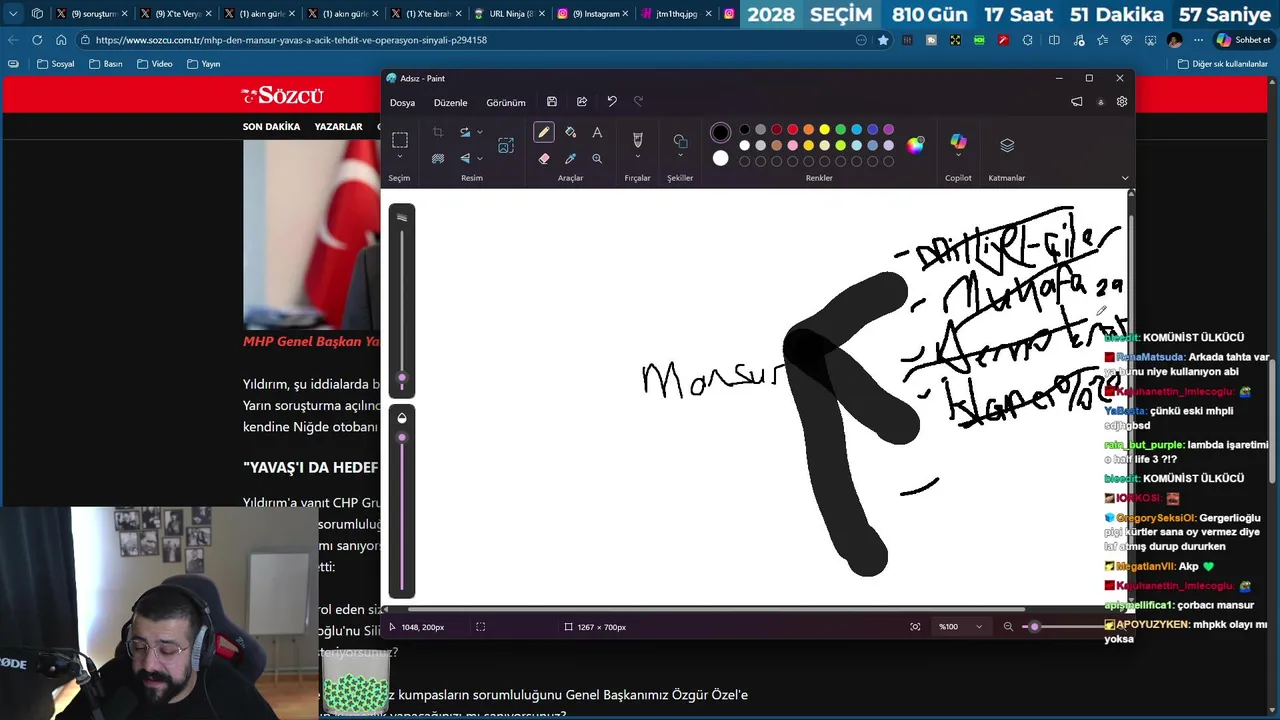Click the Undo arrow in Paint
Viewport: 1280px width, 720px height.
pos(612,102)
